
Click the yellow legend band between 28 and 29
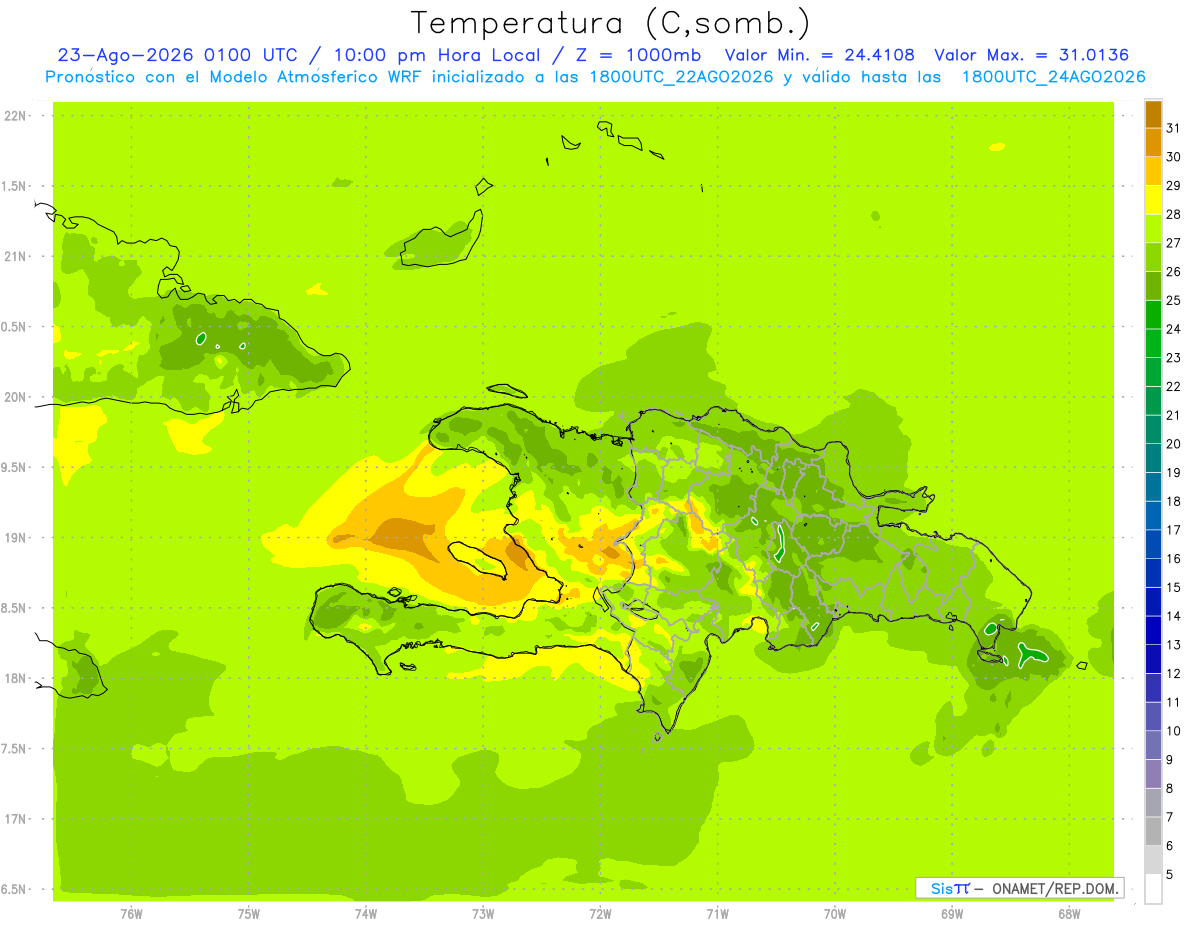point(1153,200)
